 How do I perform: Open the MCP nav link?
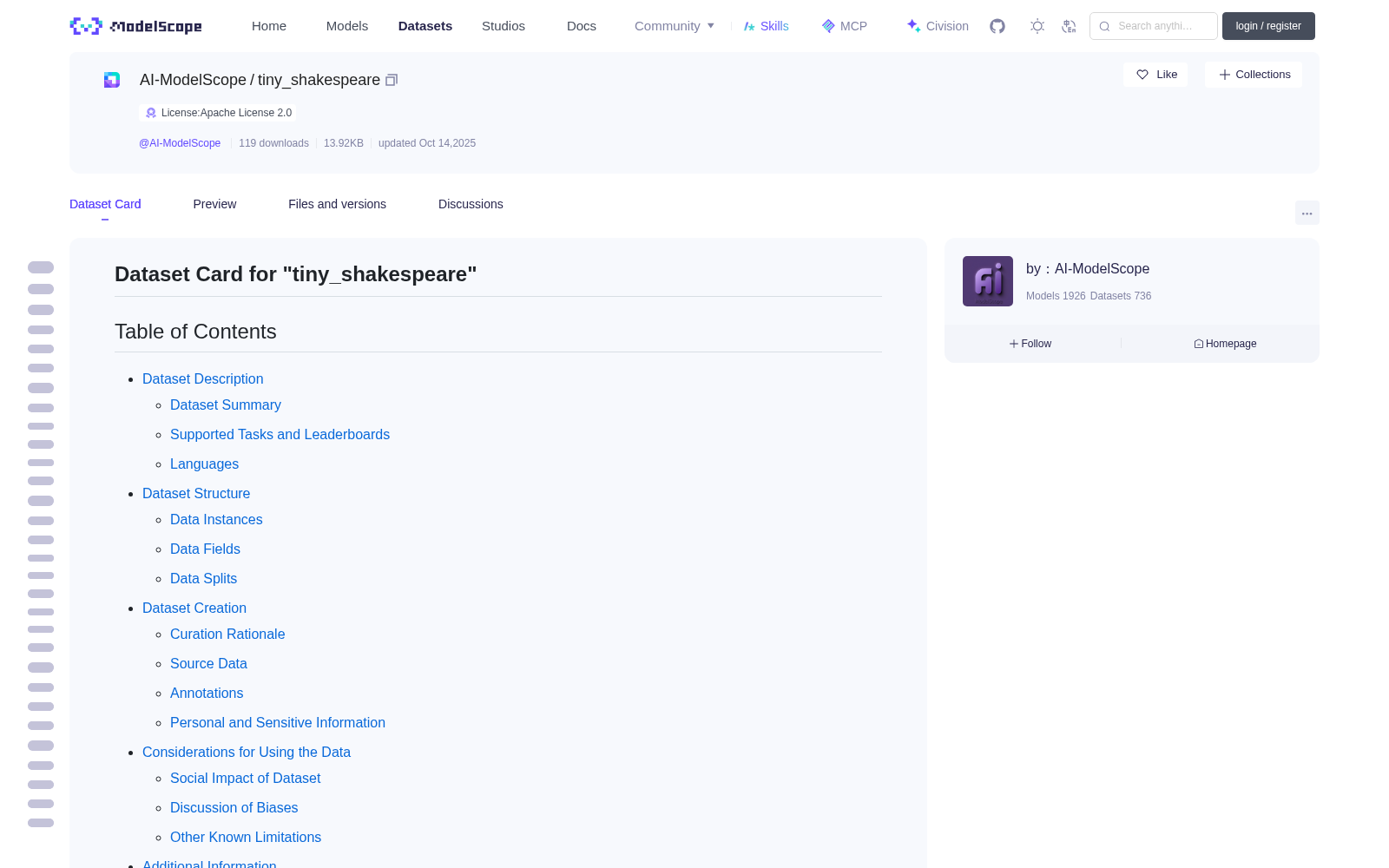click(845, 26)
